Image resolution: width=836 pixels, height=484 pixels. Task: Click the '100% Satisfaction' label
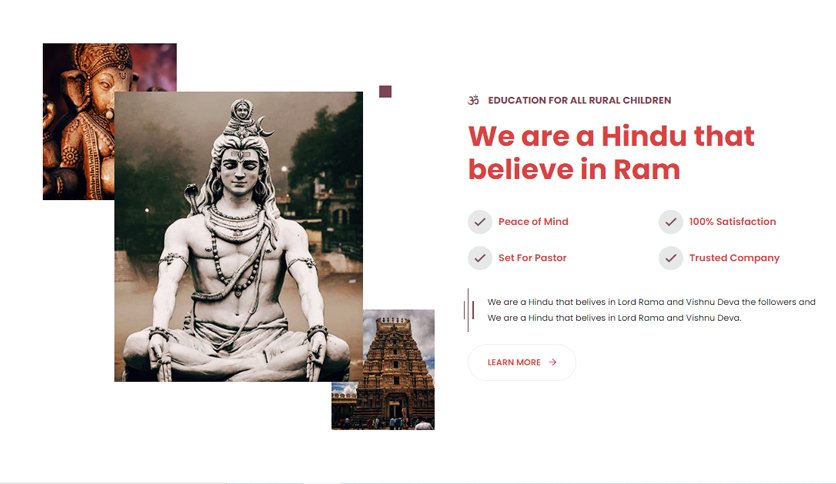pyautogui.click(x=733, y=222)
